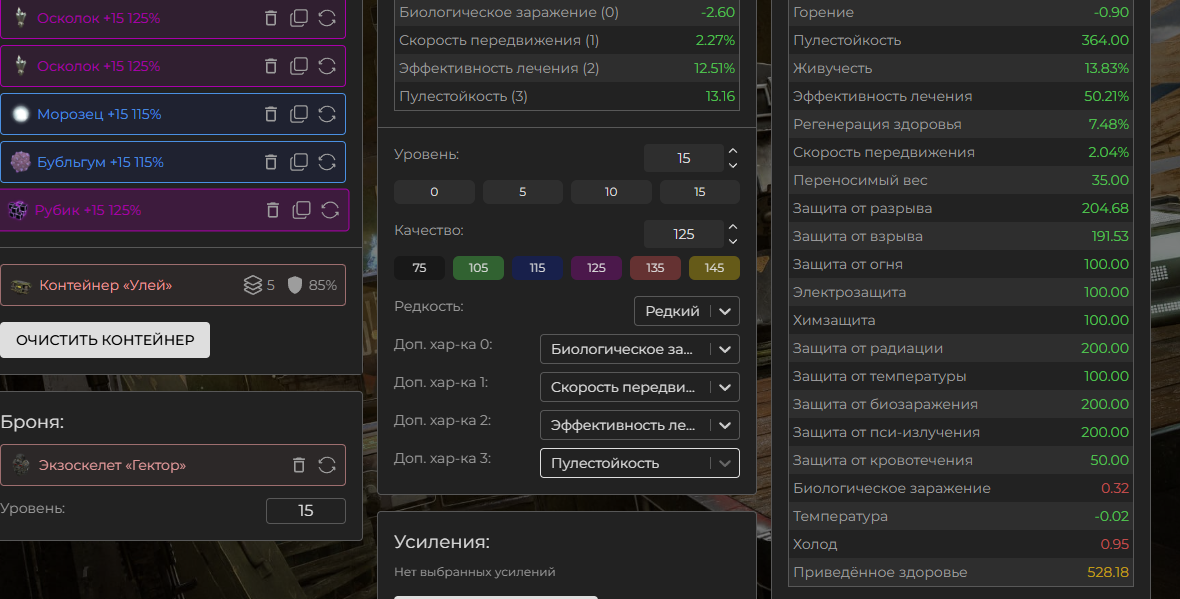Click the Приведённое здоровье 528.18 value

1108,572
